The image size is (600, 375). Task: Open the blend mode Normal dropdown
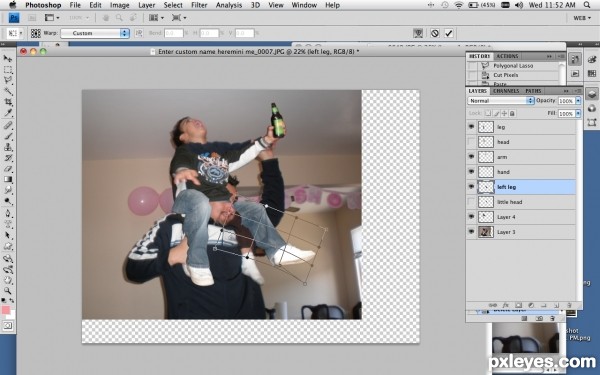coord(501,101)
